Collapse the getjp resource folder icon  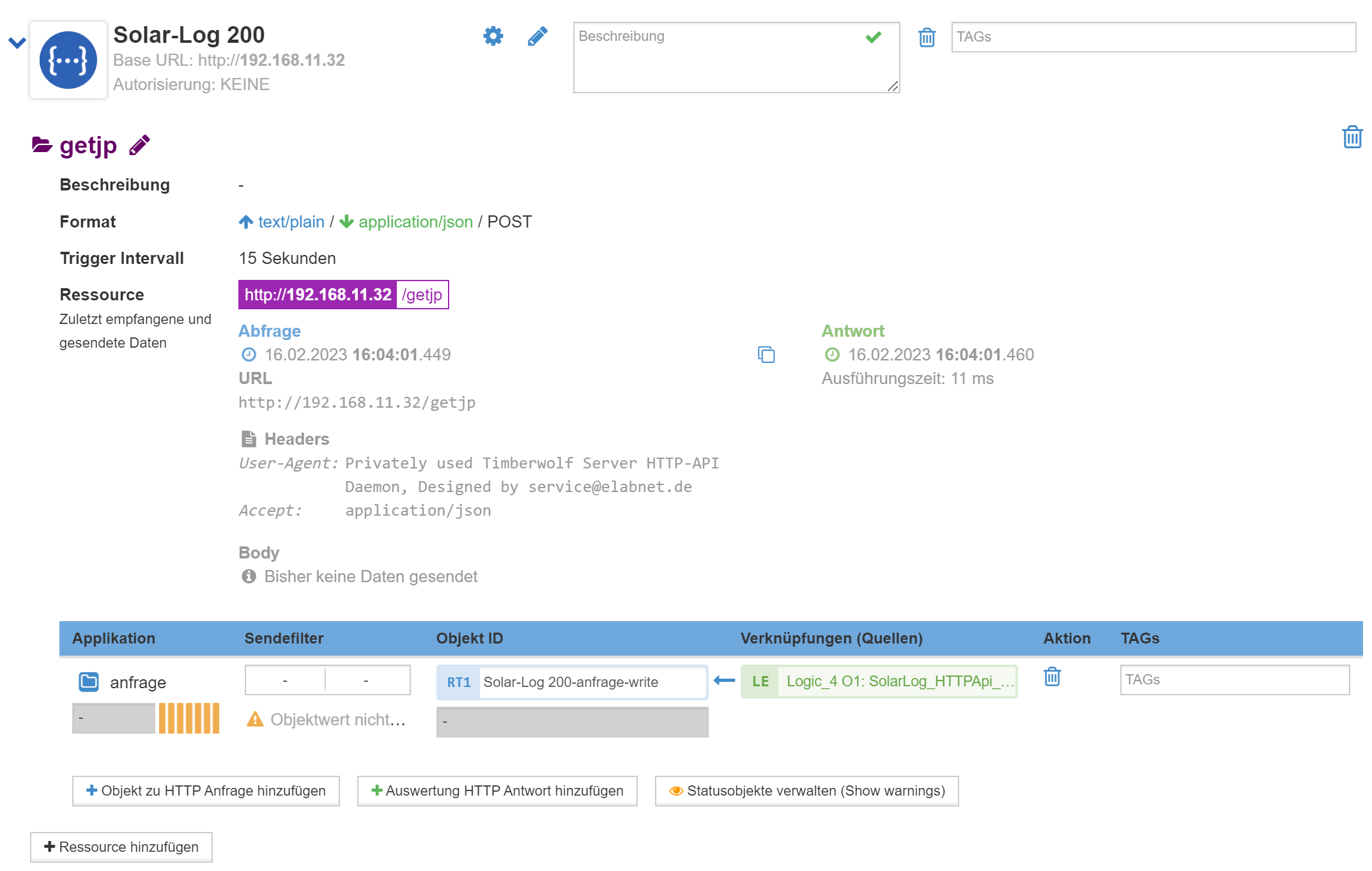click(x=42, y=145)
